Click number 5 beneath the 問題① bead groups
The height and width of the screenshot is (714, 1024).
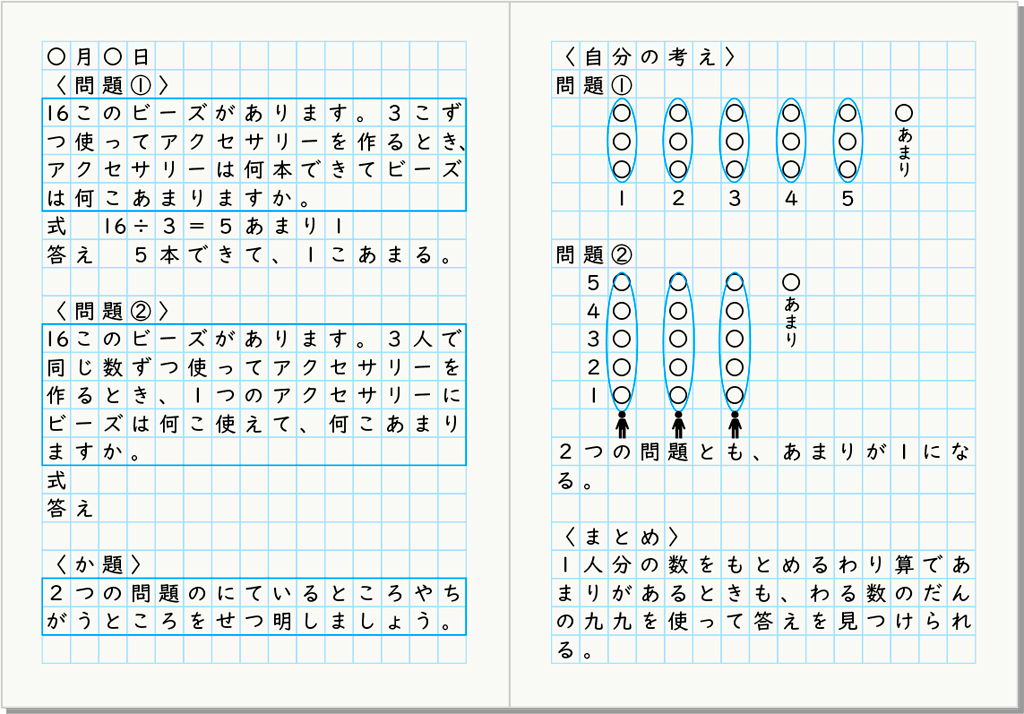pos(848,198)
